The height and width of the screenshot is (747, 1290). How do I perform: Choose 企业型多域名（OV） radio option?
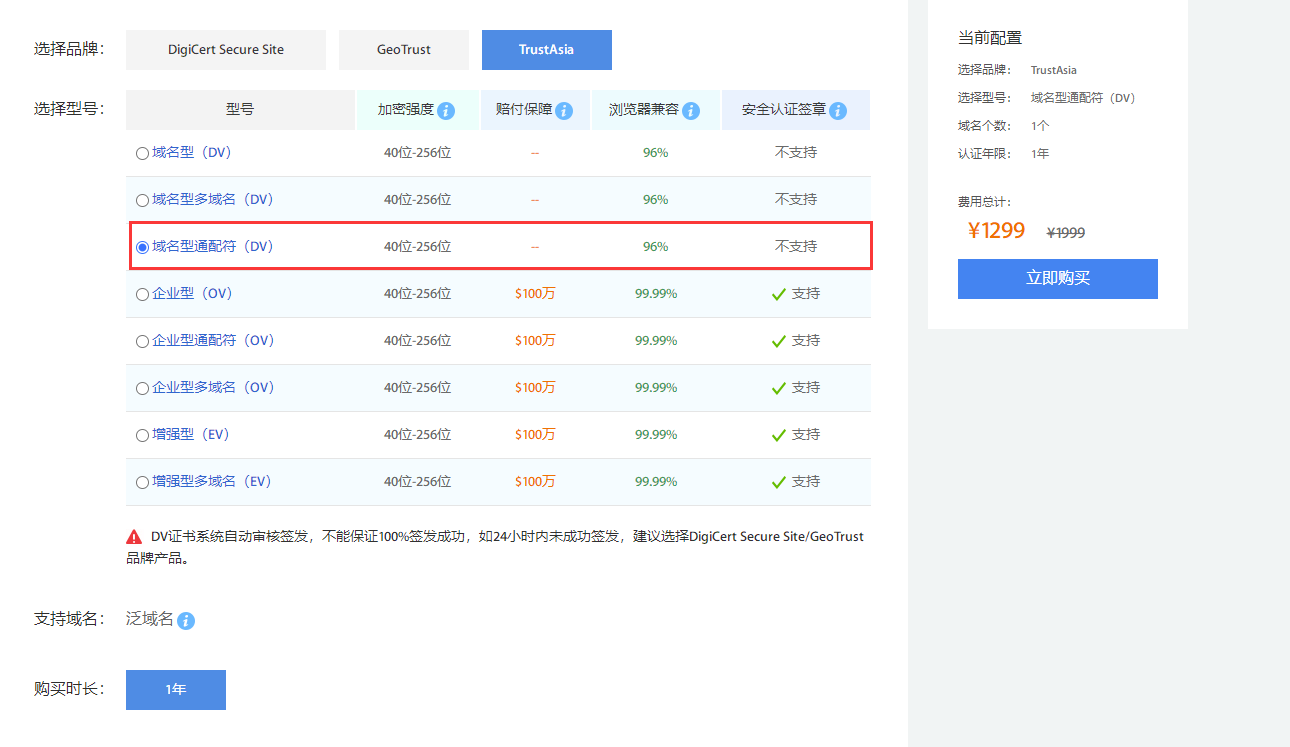tap(142, 388)
